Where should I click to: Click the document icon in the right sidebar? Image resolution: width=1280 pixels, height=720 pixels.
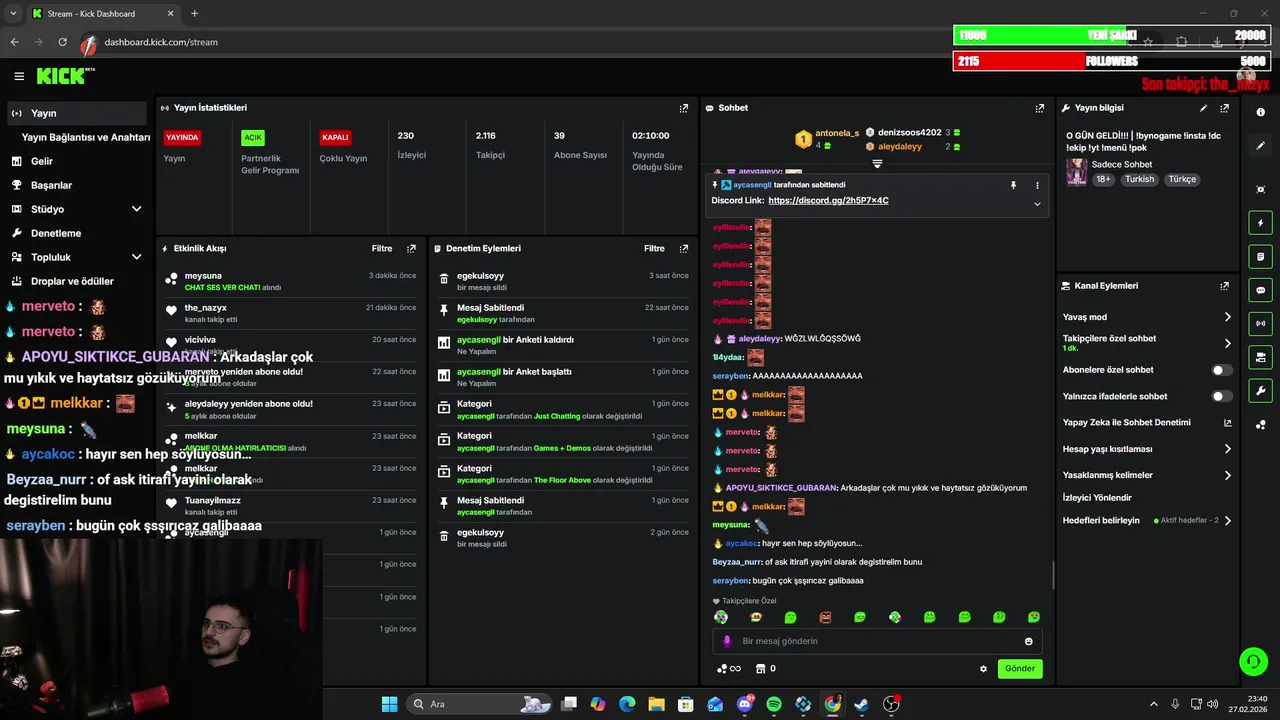[x=1260, y=257]
